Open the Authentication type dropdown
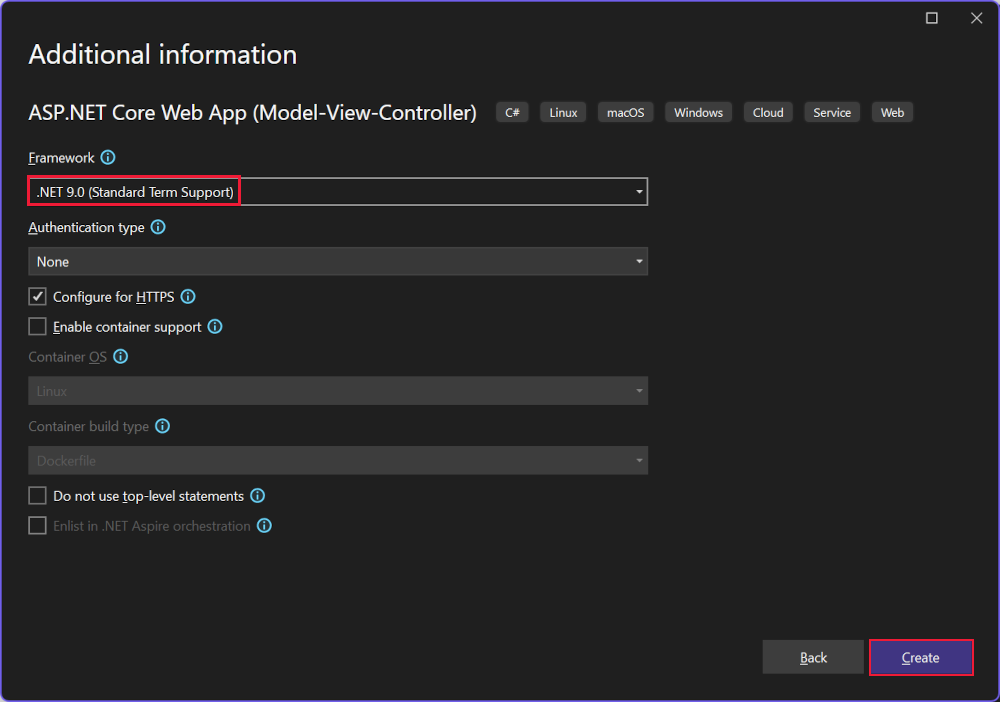 [x=639, y=261]
